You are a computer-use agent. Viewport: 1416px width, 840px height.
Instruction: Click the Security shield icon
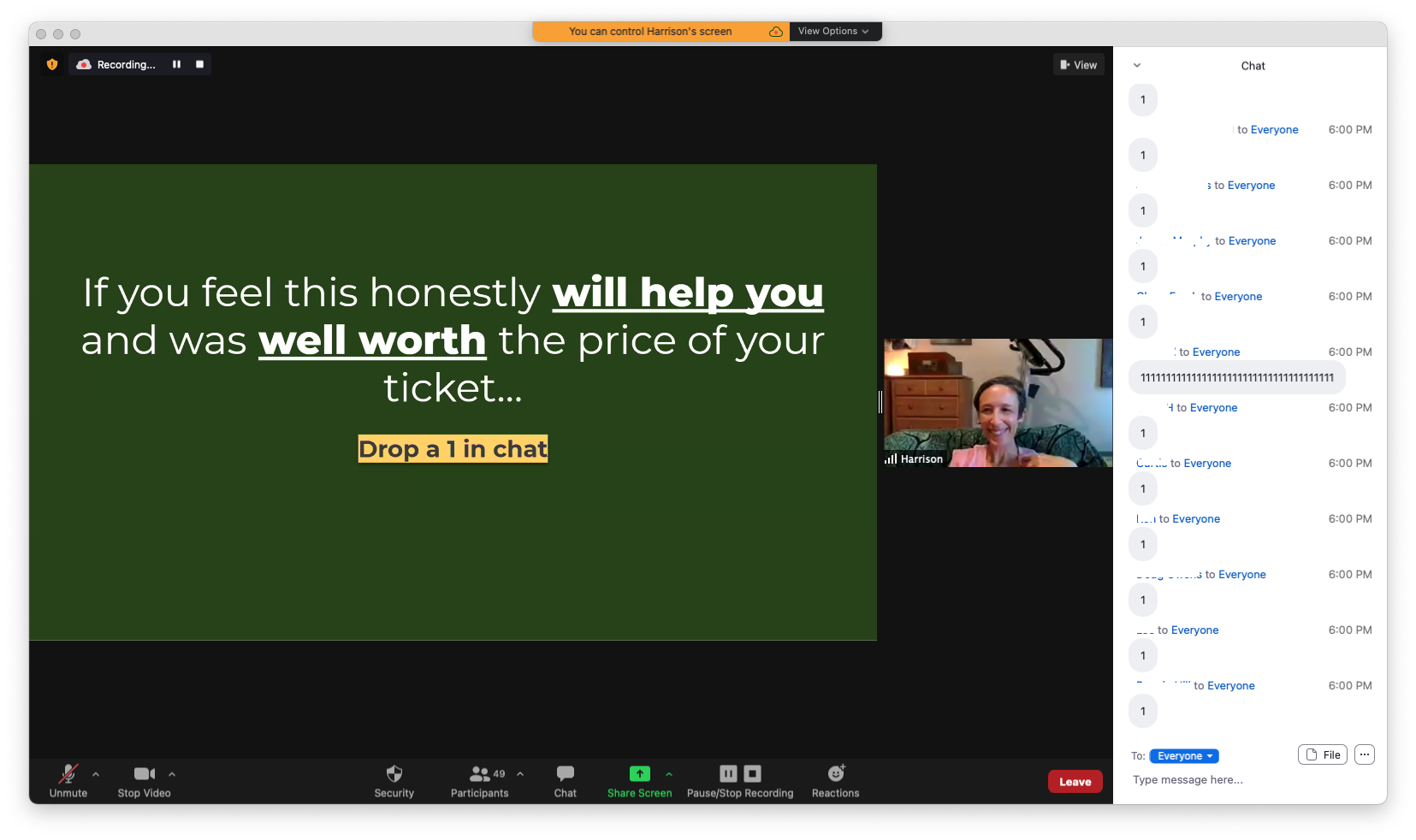tap(394, 774)
